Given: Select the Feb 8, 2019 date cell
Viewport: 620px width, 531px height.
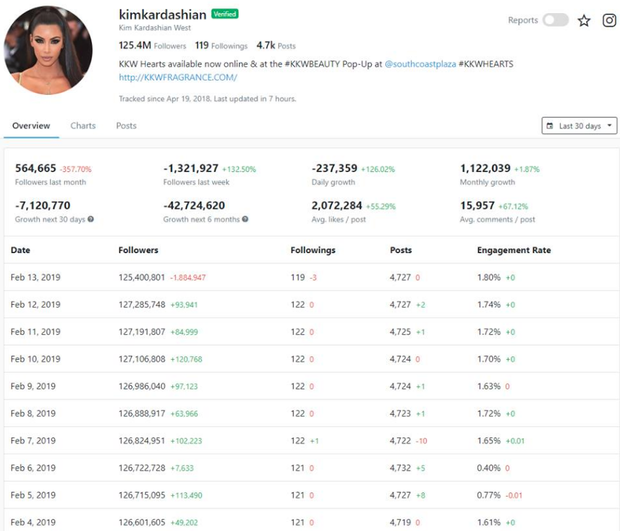Looking at the screenshot, I should click(x=33, y=413).
